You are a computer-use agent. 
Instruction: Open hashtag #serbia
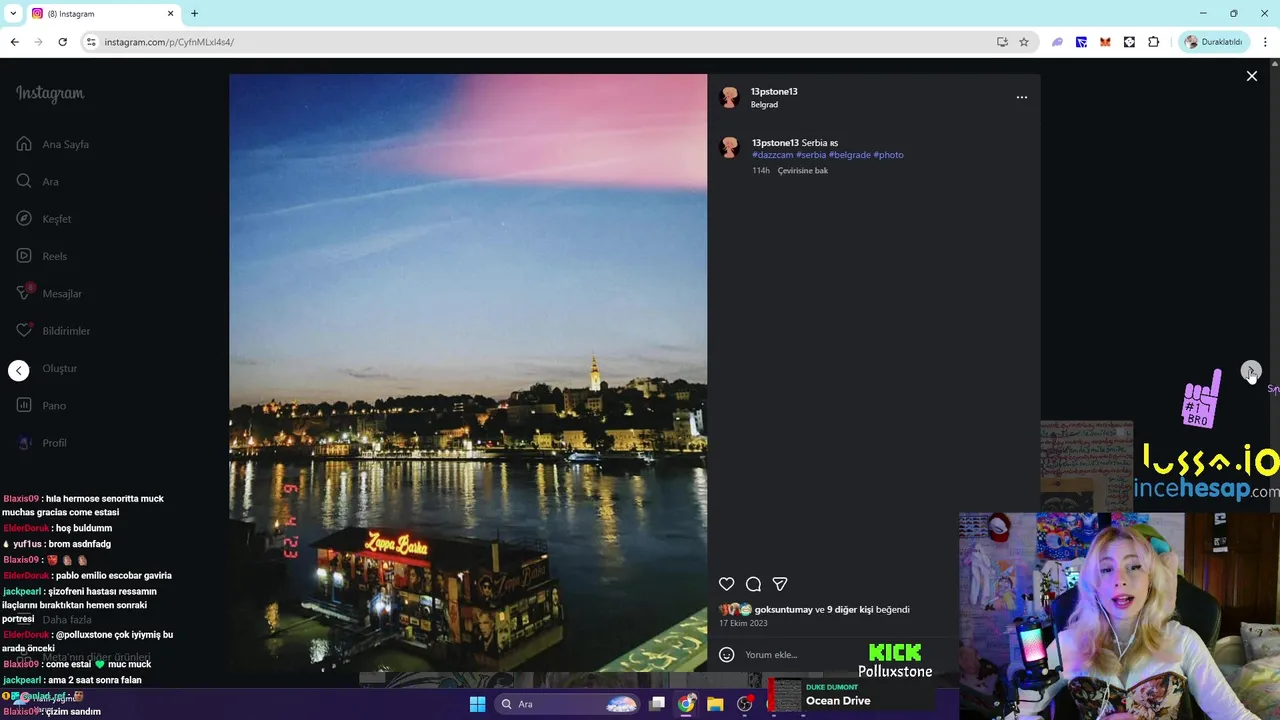tap(811, 155)
